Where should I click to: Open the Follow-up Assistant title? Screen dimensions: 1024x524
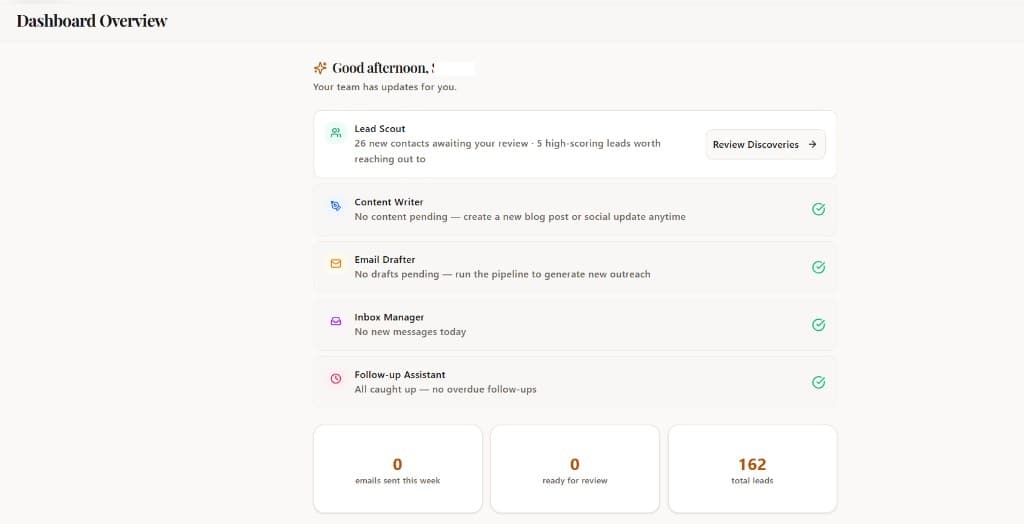coord(400,374)
